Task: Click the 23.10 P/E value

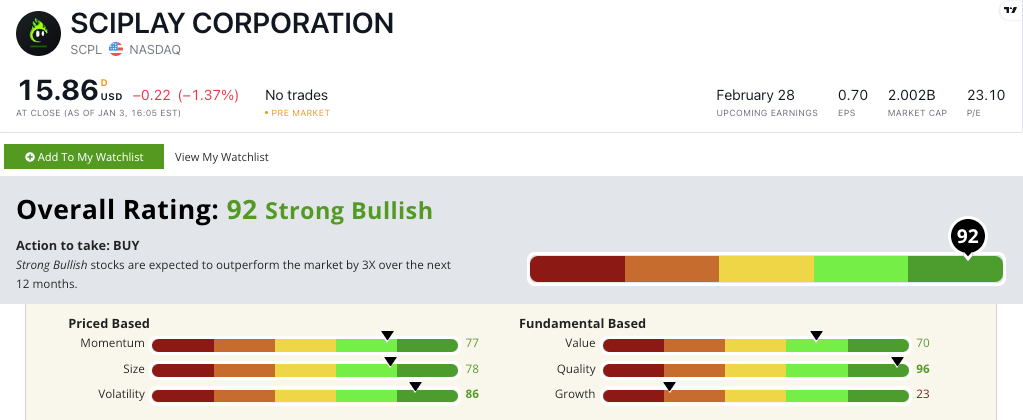Action: 986,95
